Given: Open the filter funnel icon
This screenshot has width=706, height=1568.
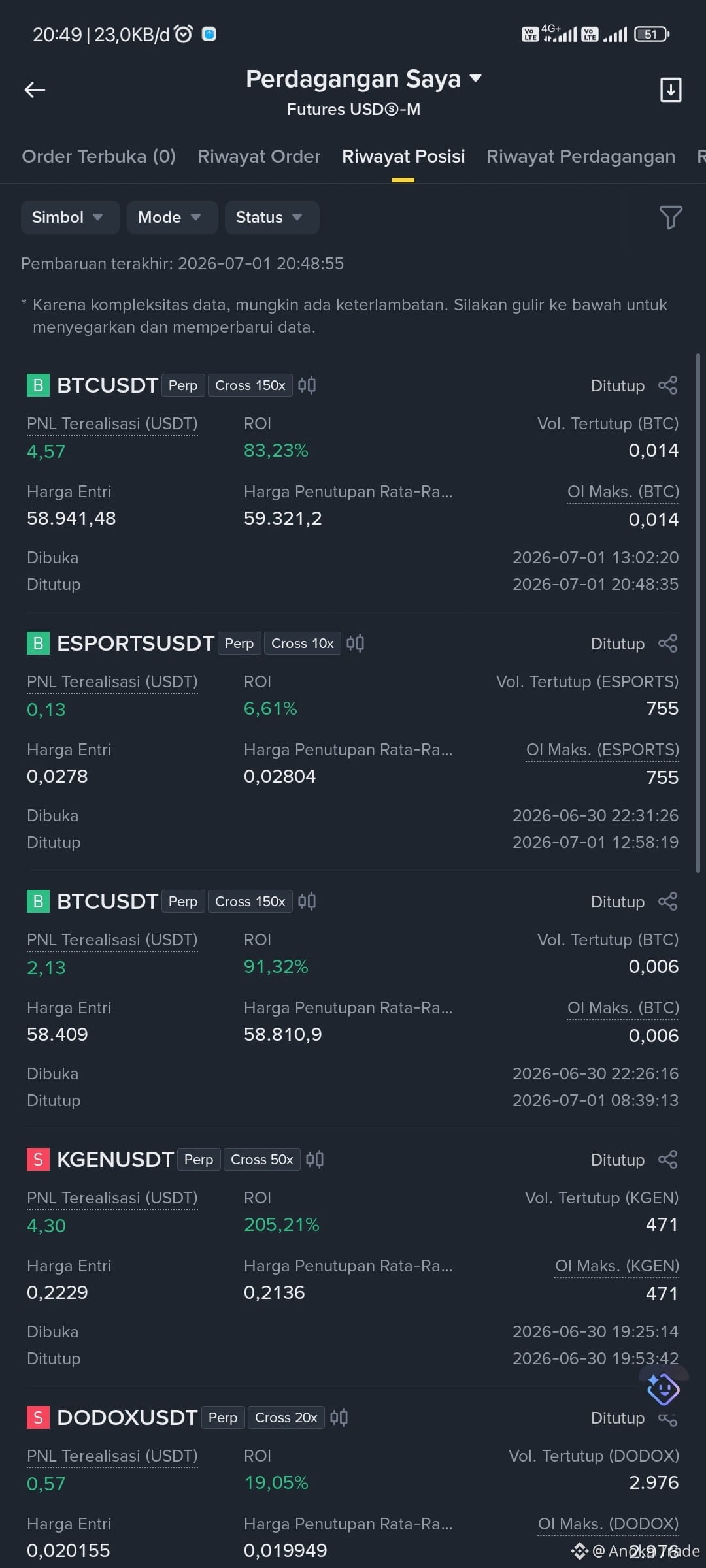Looking at the screenshot, I should point(671,217).
